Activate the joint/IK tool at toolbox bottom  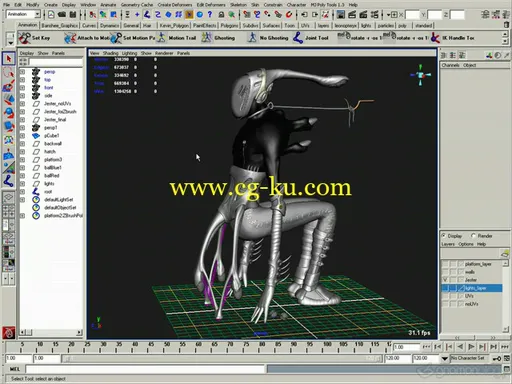(8, 181)
